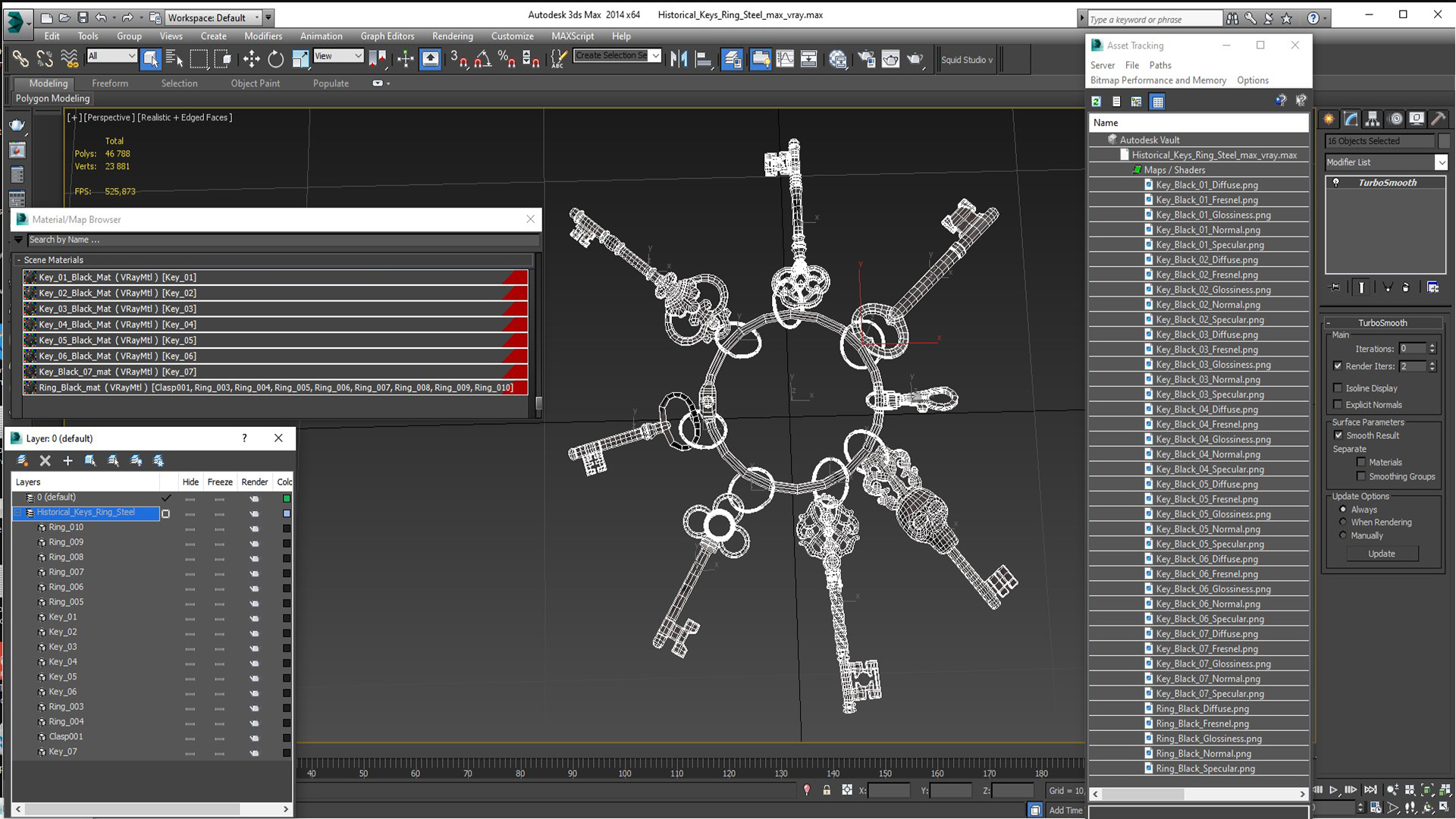Open Bitmap Performance and Memory menu
Viewport: 1456px width, 819px height.
tap(1158, 80)
